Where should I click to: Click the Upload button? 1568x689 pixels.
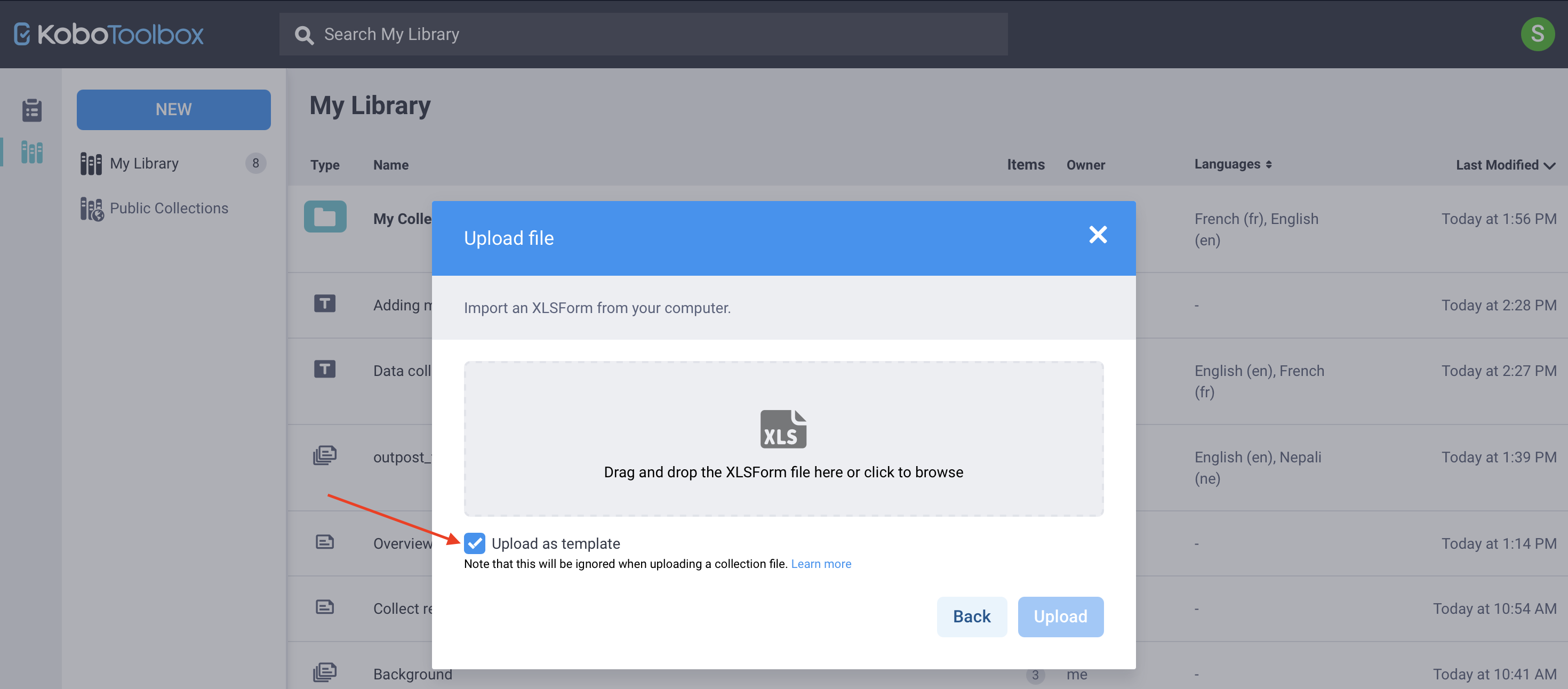click(1060, 616)
